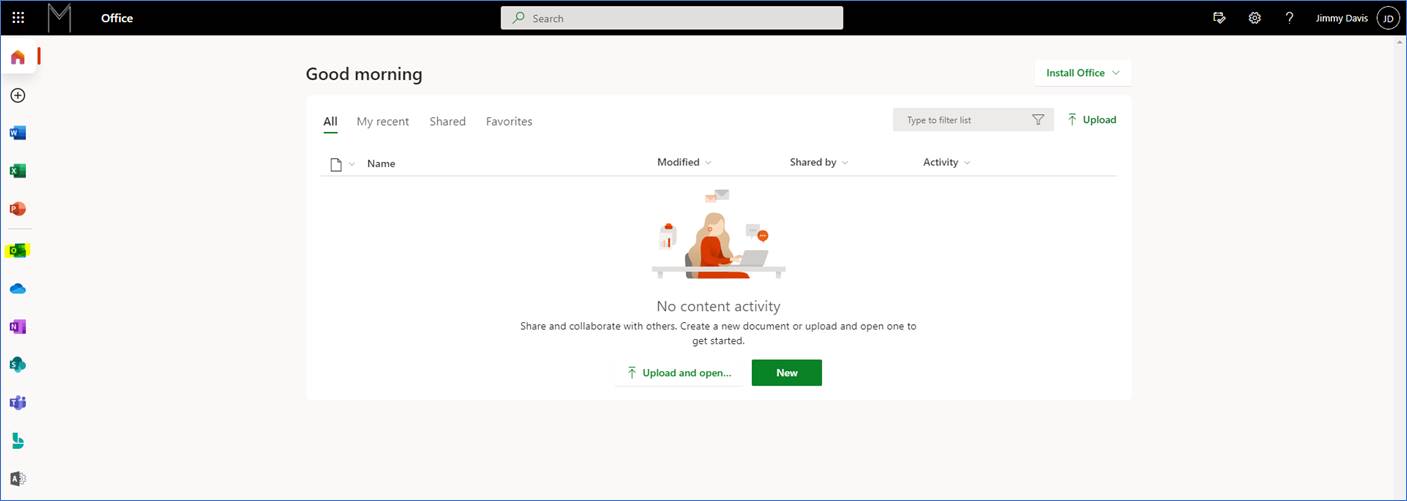Open the file type column dropdown

pos(343,164)
